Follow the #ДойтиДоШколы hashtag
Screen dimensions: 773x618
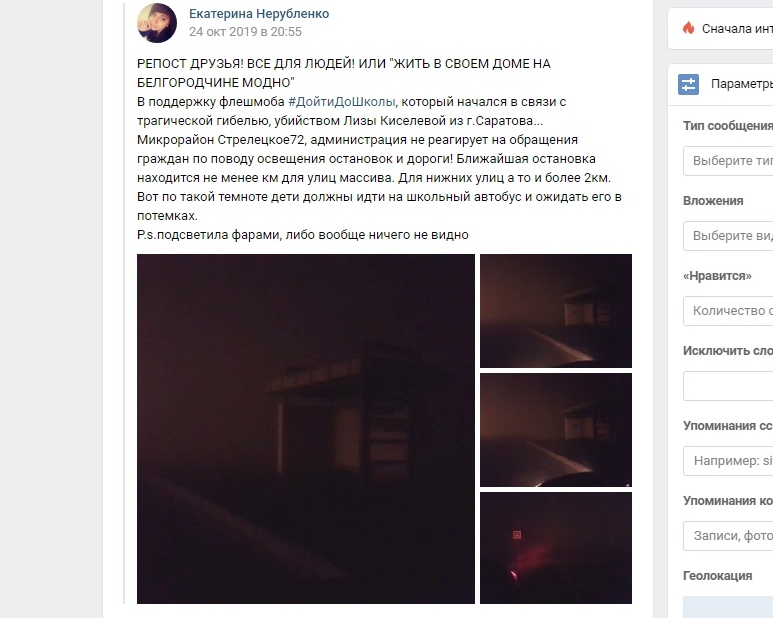coord(342,102)
